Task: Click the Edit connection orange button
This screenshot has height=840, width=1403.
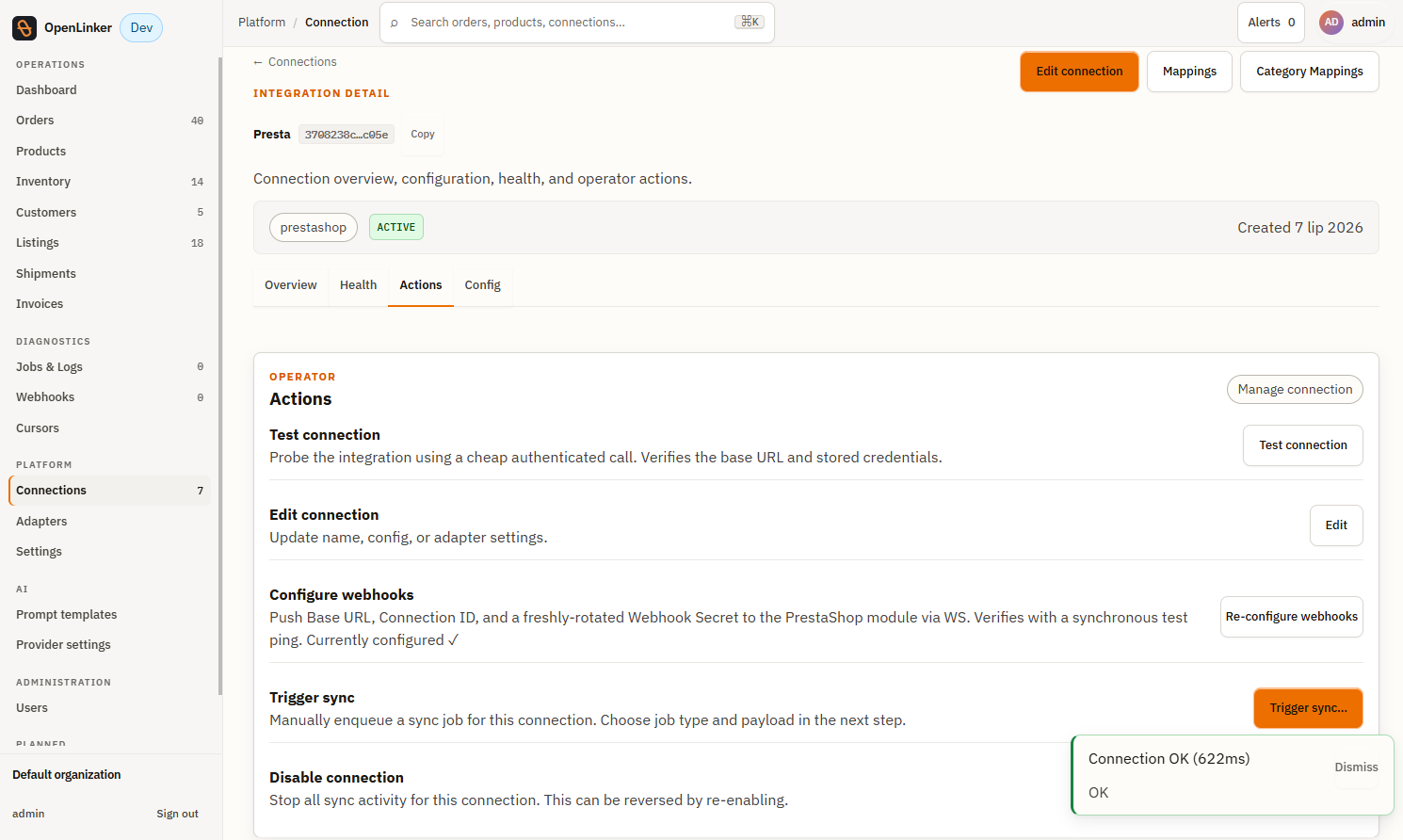Action: (1079, 72)
